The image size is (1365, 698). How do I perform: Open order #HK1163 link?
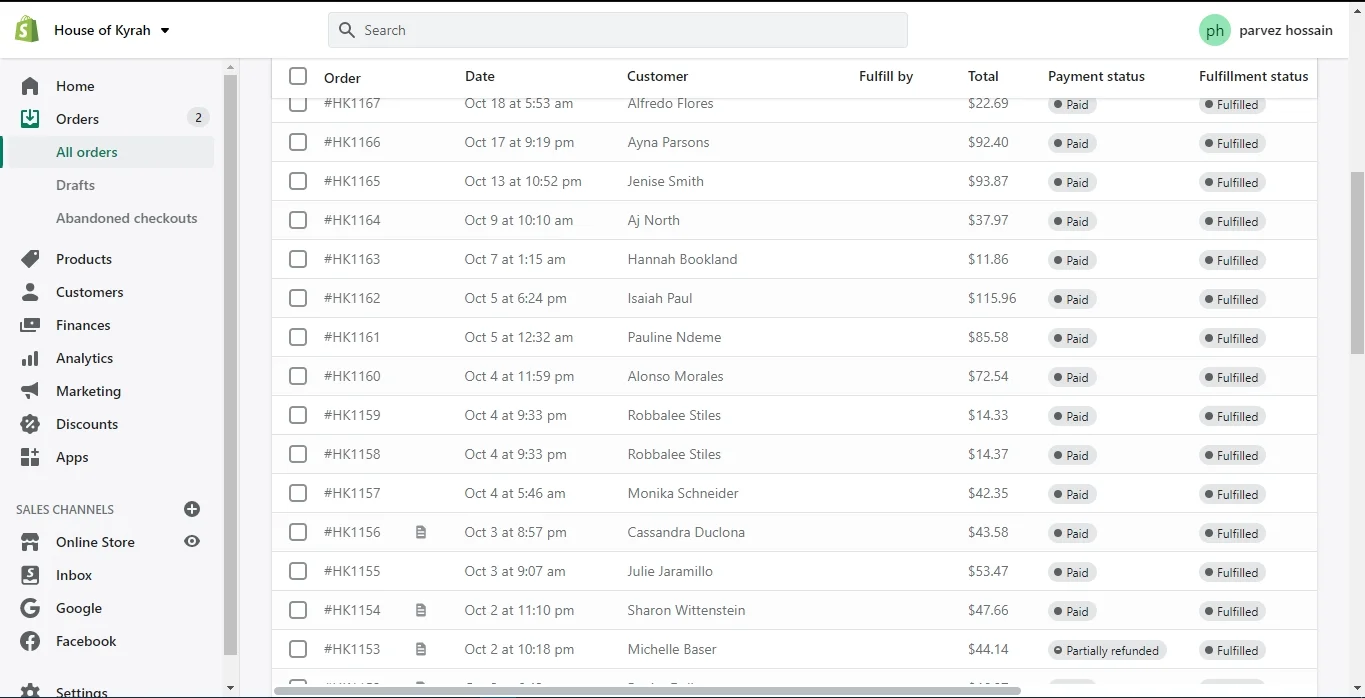[x=352, y=259]
